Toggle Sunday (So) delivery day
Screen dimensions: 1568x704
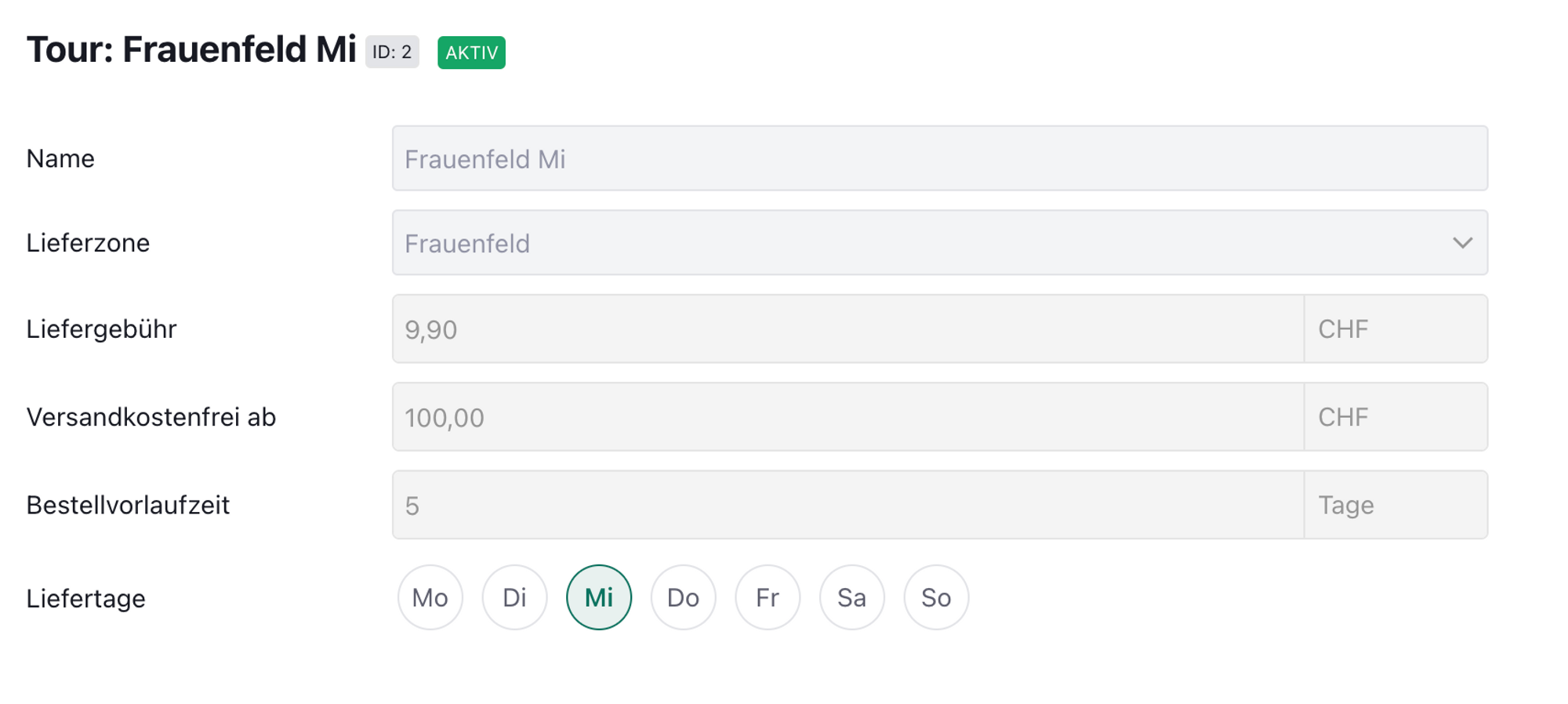[x=936, y=597]
